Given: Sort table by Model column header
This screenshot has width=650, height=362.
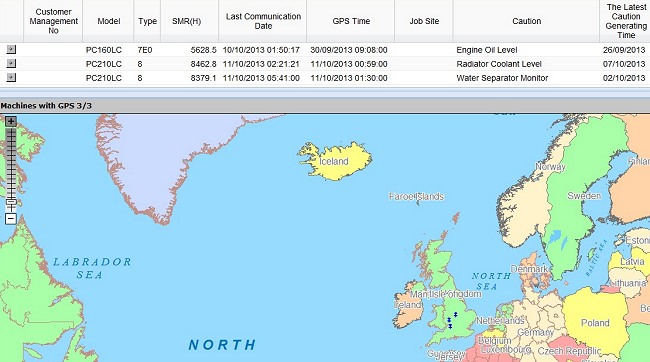Looking at the screenshot, I should [109, 21].
